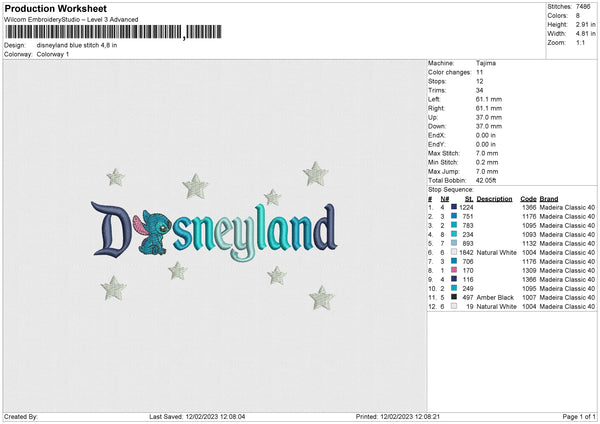Click 'Natural White' in stop row 12
Screen dimensions: 600x424
[497, 307]
